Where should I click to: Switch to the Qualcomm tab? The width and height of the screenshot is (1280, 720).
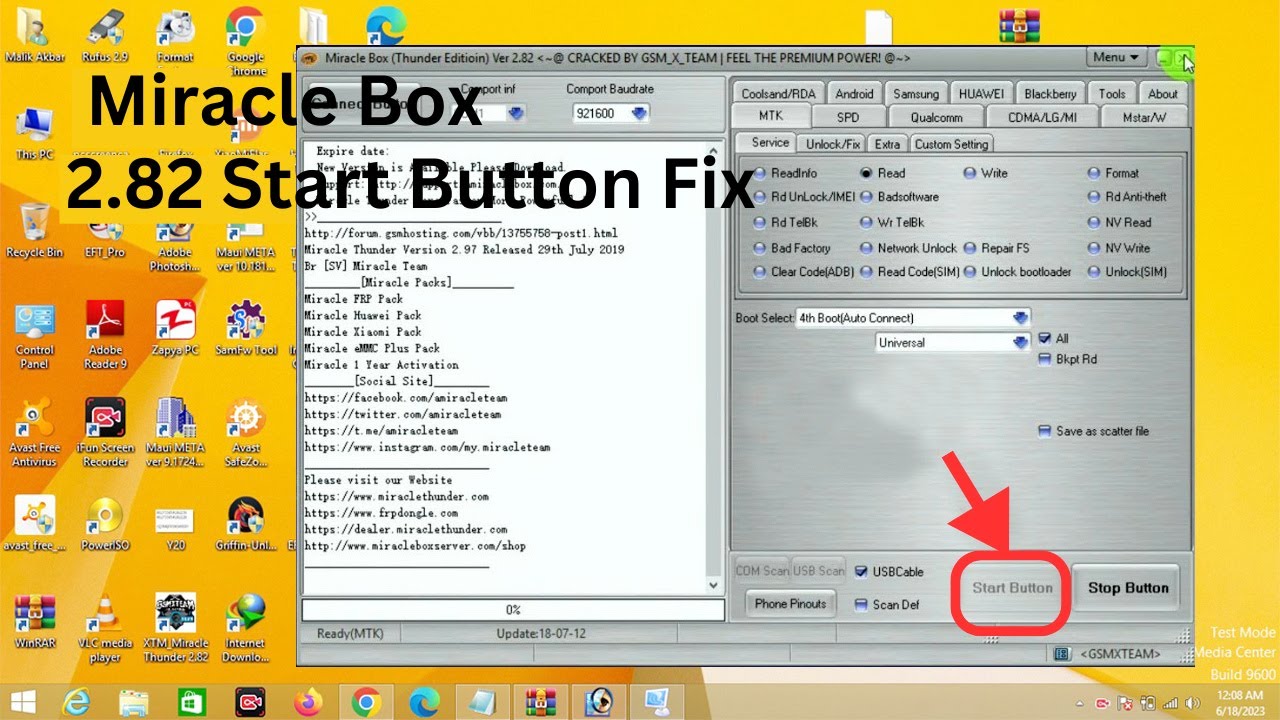[x=937, y=117]
